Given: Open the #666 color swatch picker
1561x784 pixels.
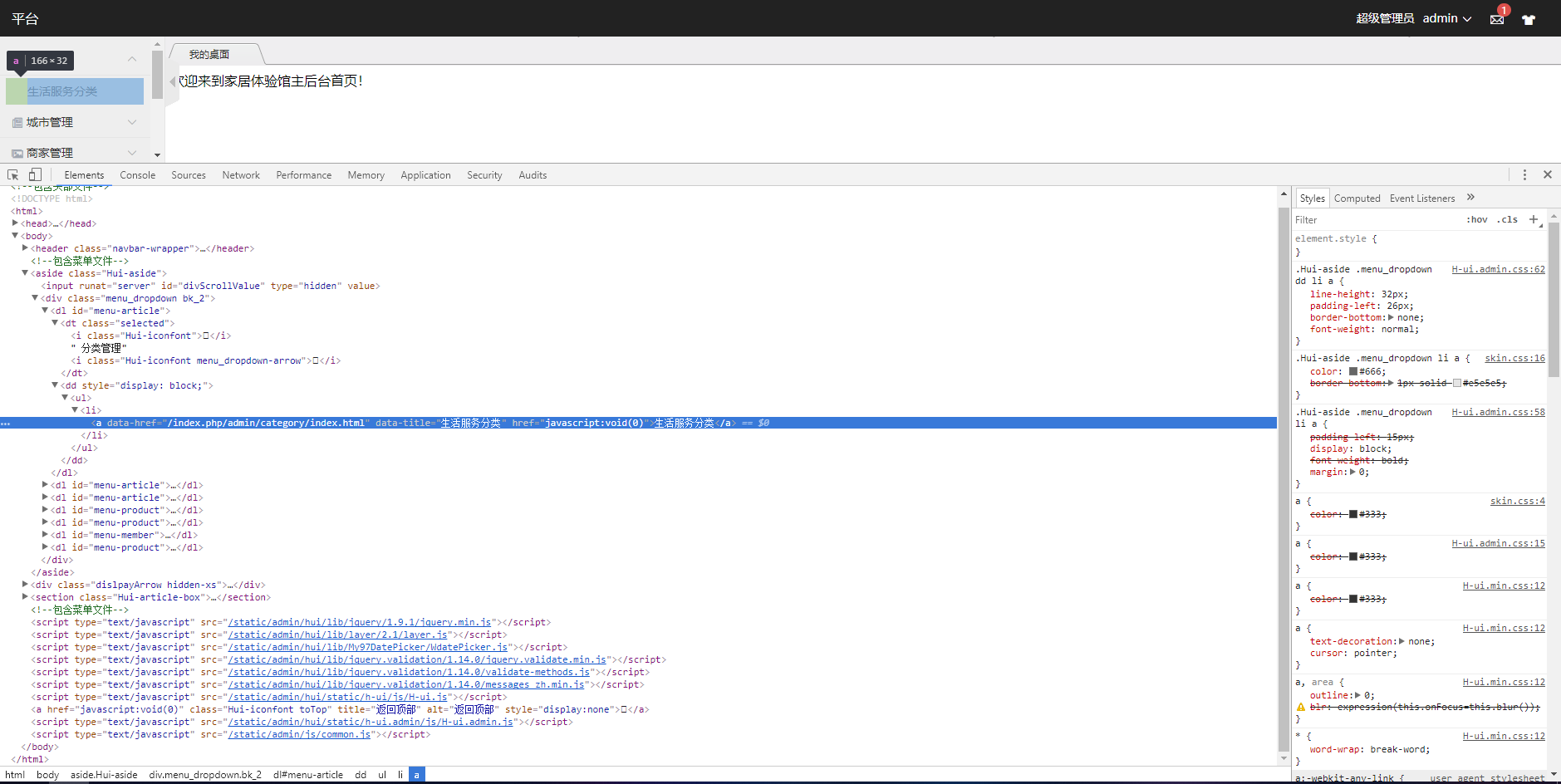Looking at the screenshot, I should (1353, 371).
